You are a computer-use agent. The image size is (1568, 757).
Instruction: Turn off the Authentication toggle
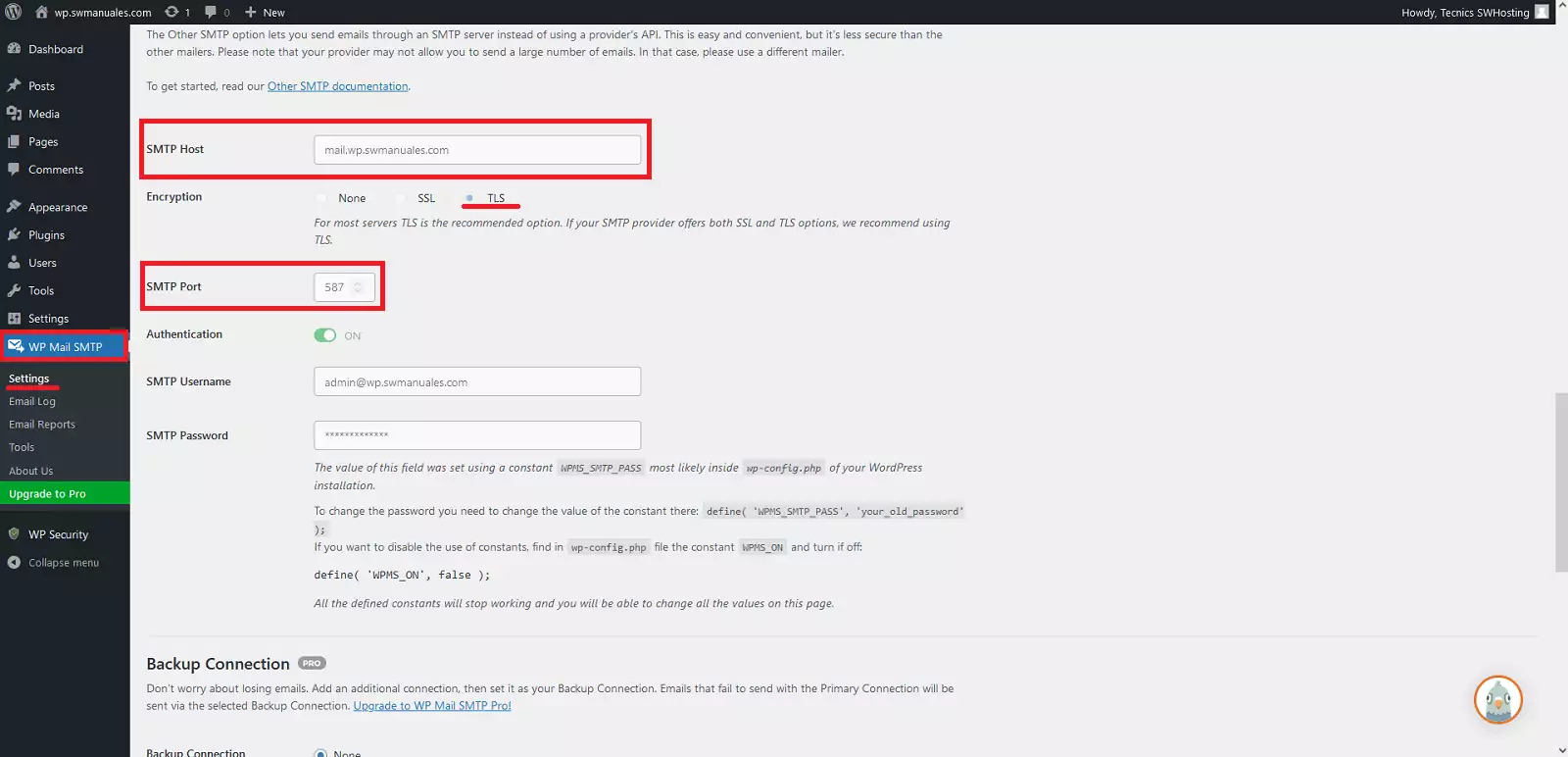324,335
